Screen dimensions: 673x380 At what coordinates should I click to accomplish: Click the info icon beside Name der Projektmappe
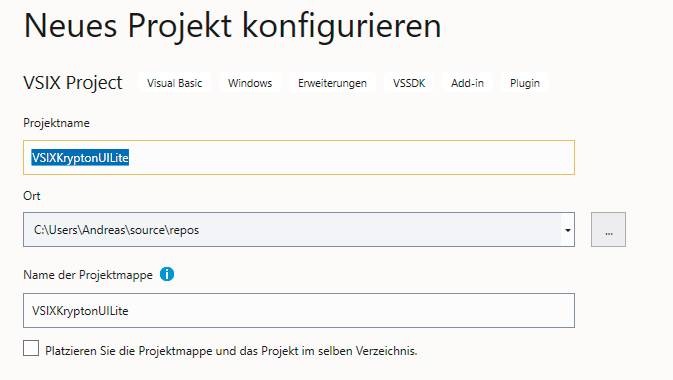[x=167, y=274]
